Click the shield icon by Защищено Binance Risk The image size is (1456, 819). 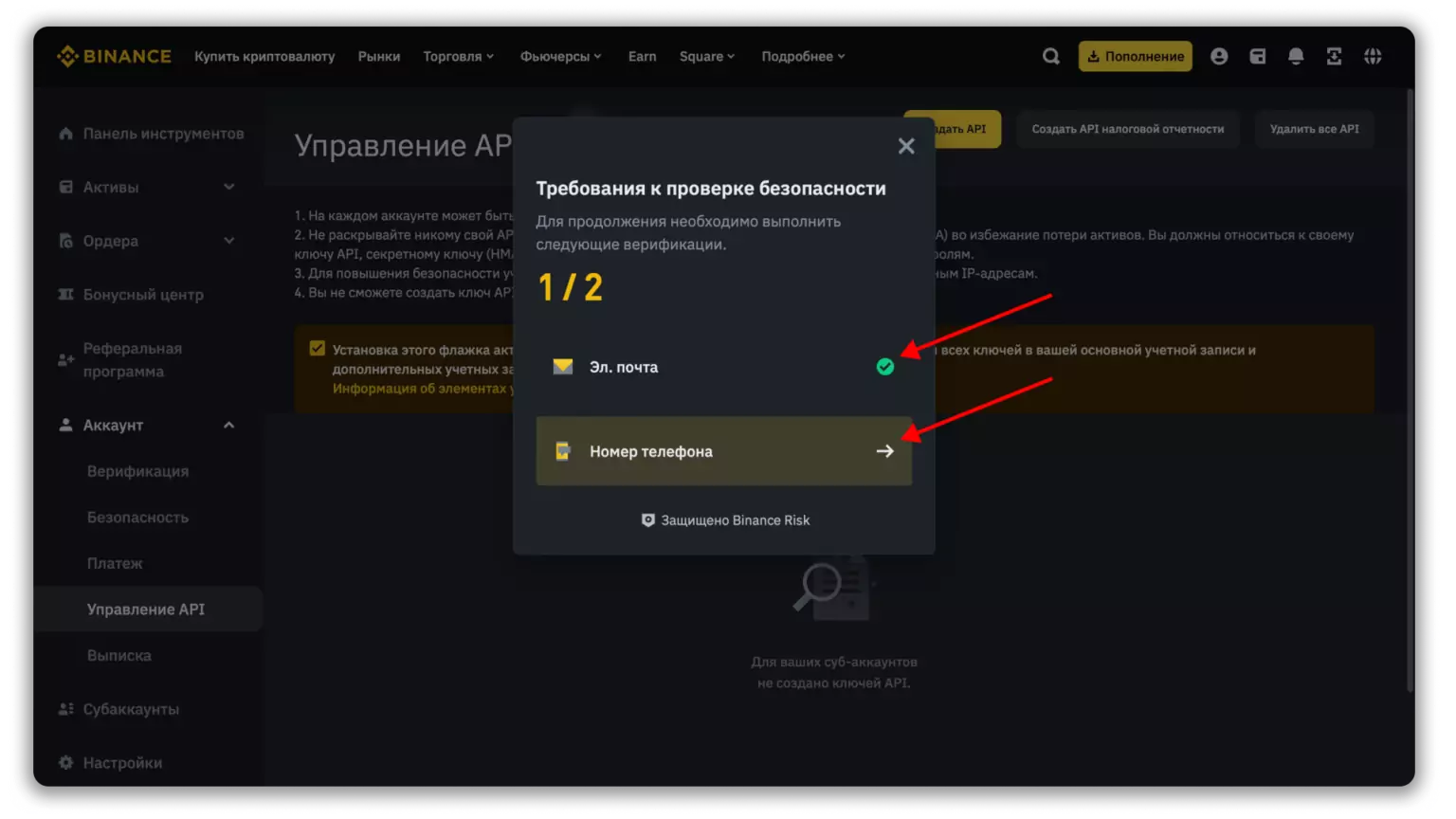(648, 520)
